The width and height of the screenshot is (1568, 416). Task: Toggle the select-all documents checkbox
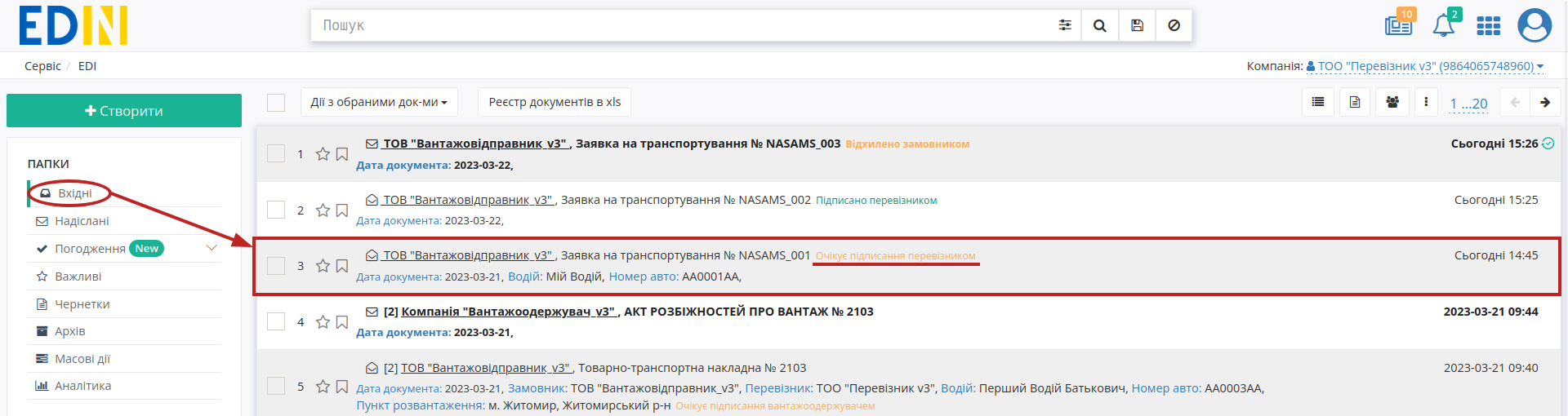276,102
